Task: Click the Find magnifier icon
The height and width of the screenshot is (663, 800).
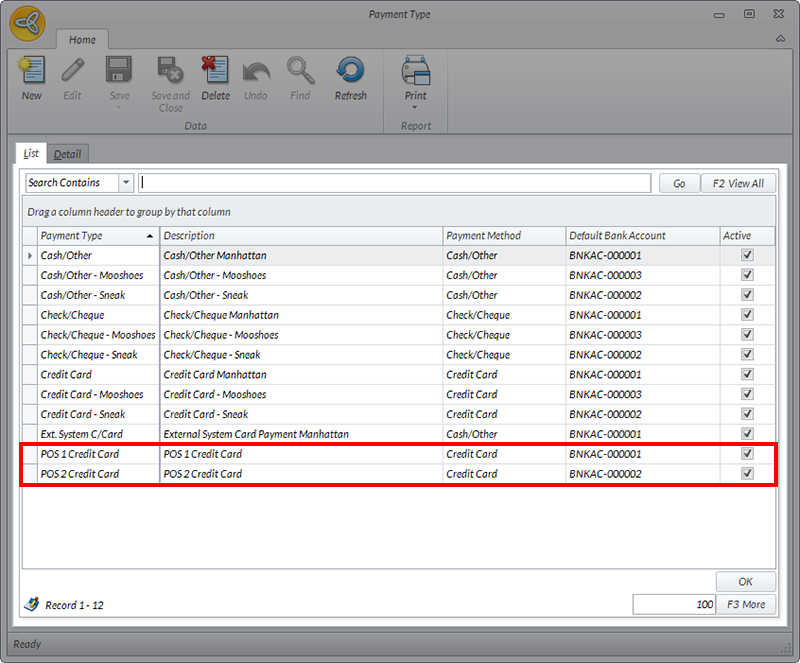Action: pyautogui.click(x=300, y=71)
